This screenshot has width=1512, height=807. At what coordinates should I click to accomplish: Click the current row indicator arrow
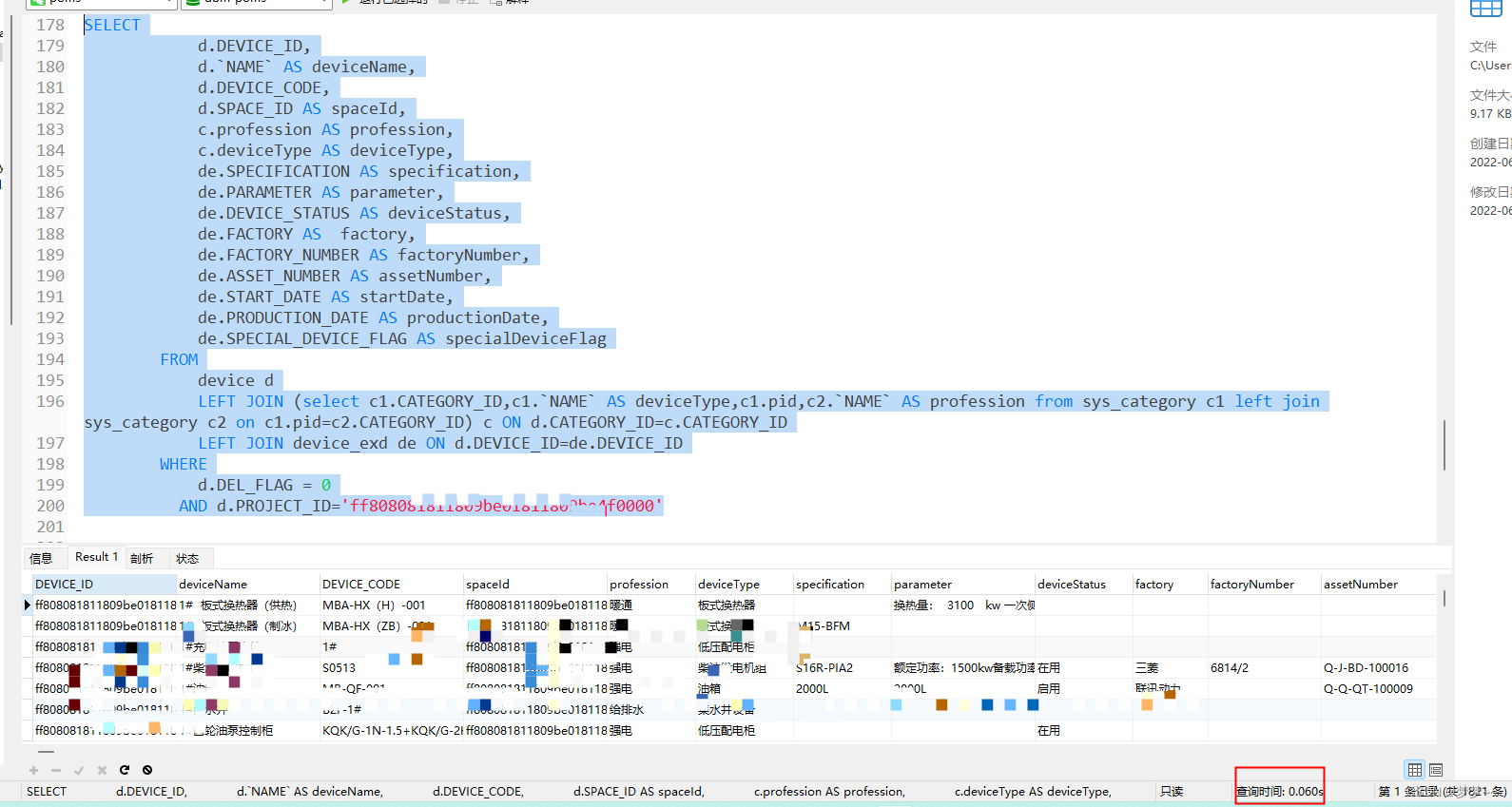27,605
